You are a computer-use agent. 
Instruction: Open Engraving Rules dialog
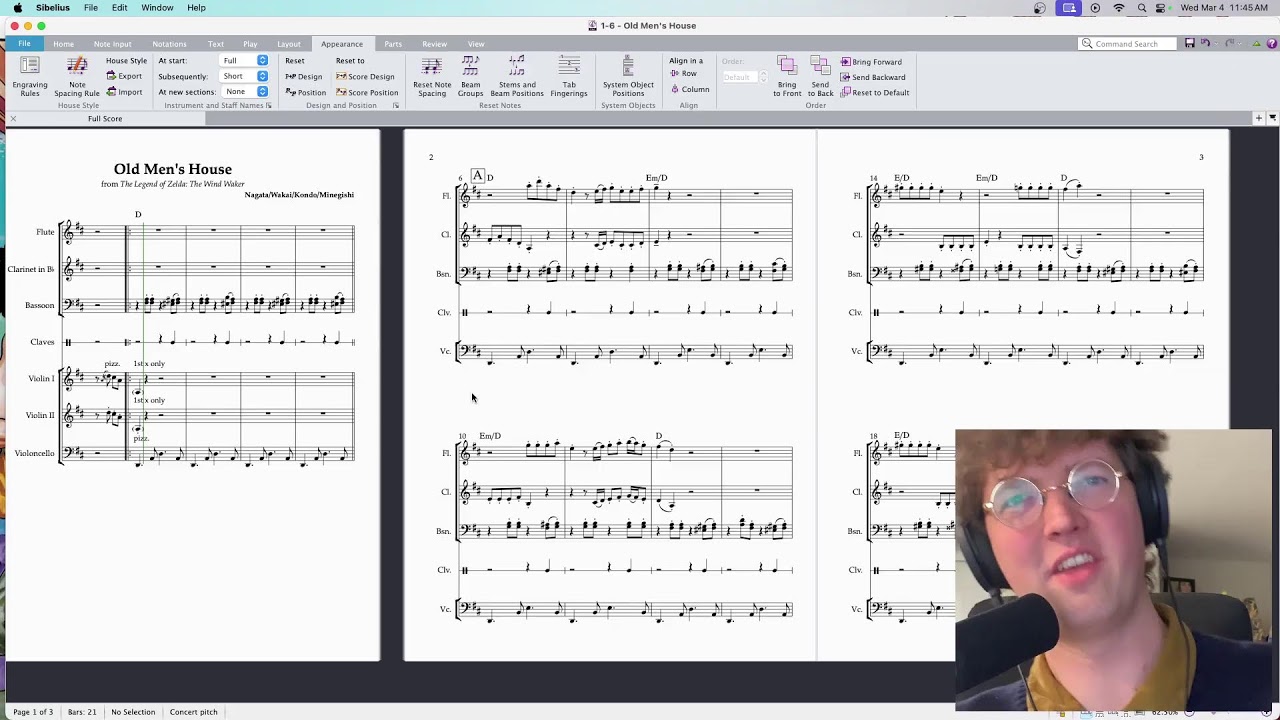(30, 76)
